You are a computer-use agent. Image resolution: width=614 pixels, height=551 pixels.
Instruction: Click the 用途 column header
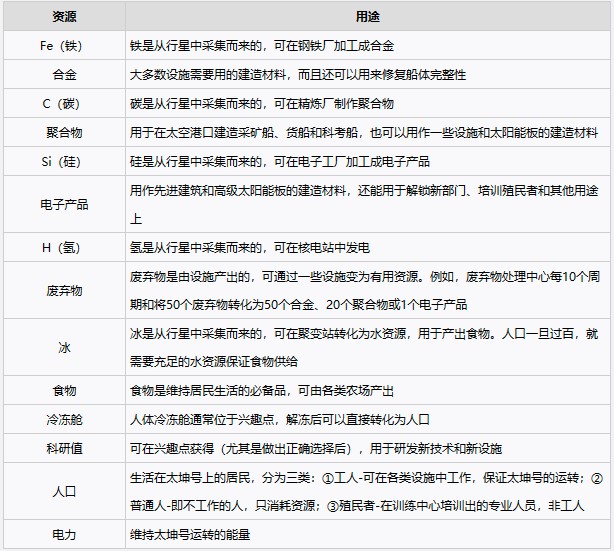[x=367, y=16]
